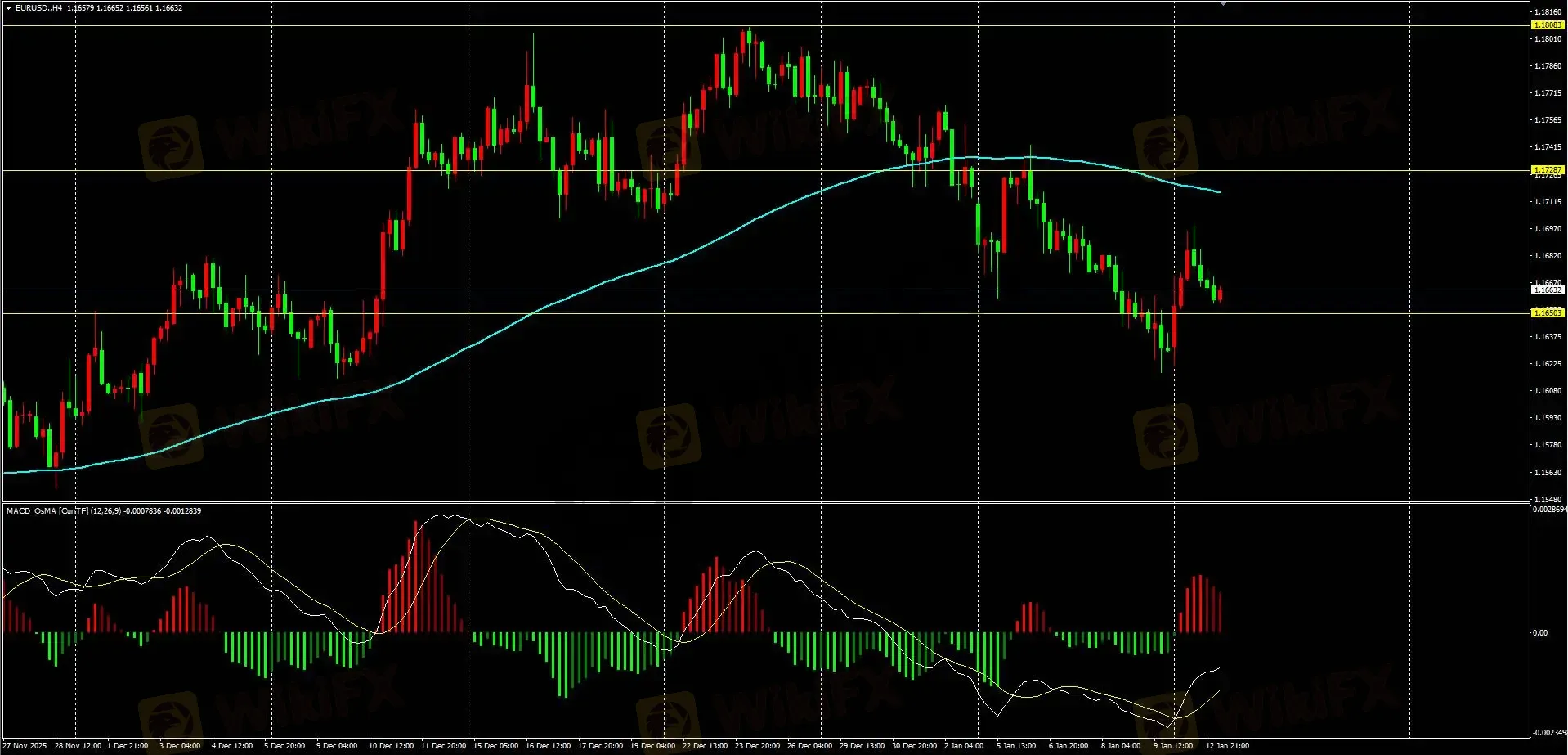Click the yellow 1.17287 price level label

tap(1547, 170)
